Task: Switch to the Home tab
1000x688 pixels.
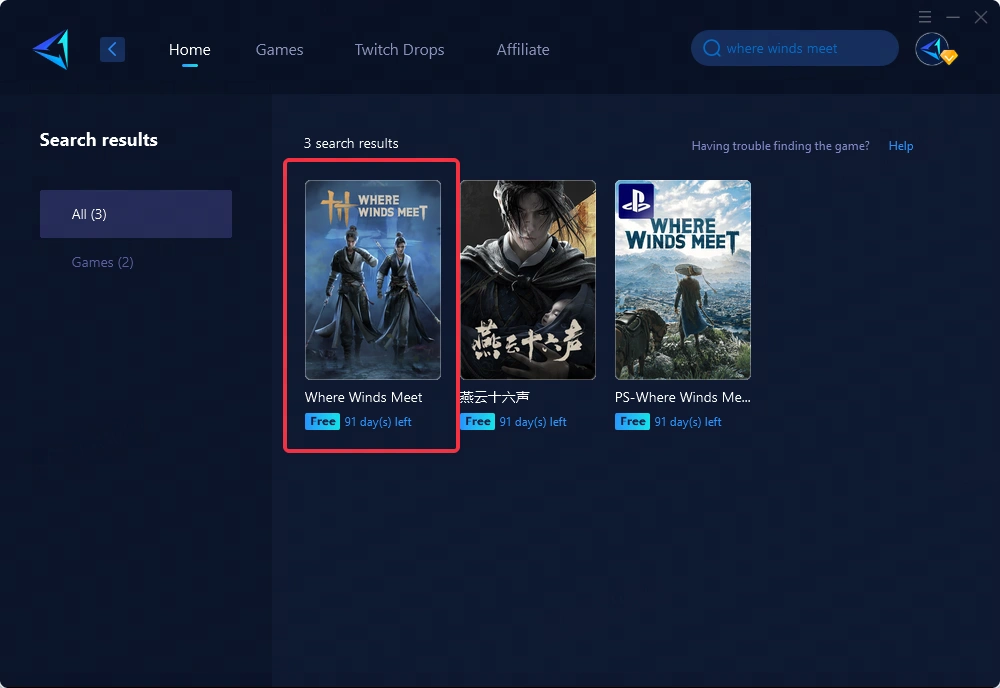Action: click(189, 49)
